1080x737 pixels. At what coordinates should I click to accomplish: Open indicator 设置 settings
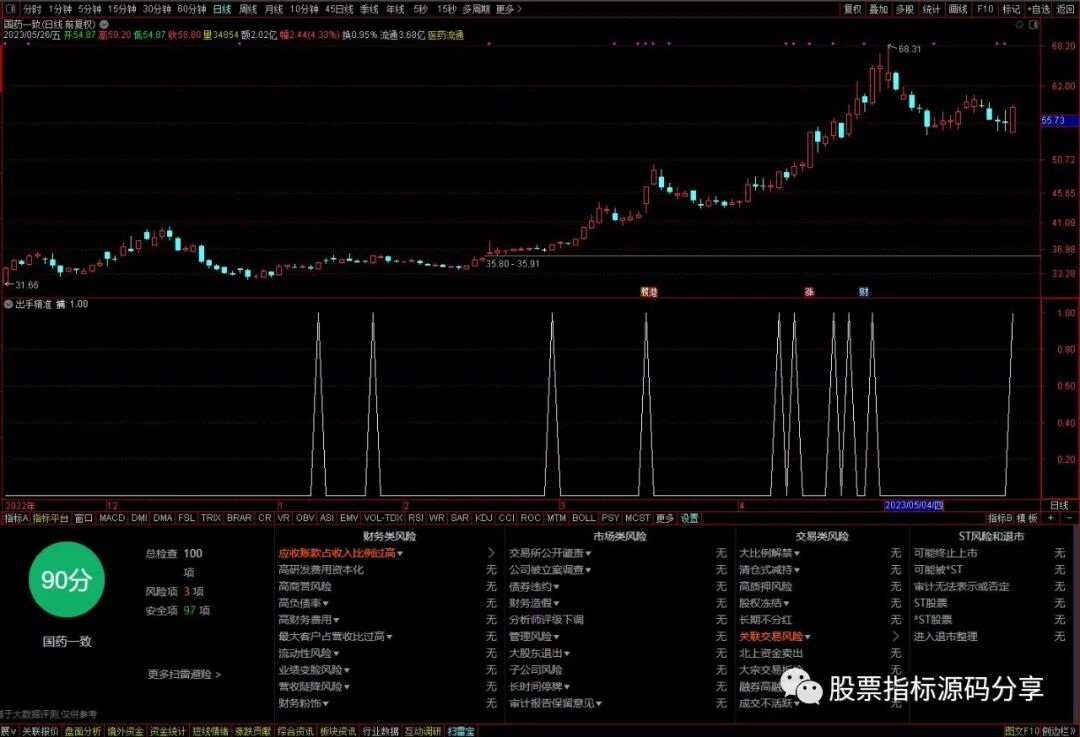pos(689,518)
